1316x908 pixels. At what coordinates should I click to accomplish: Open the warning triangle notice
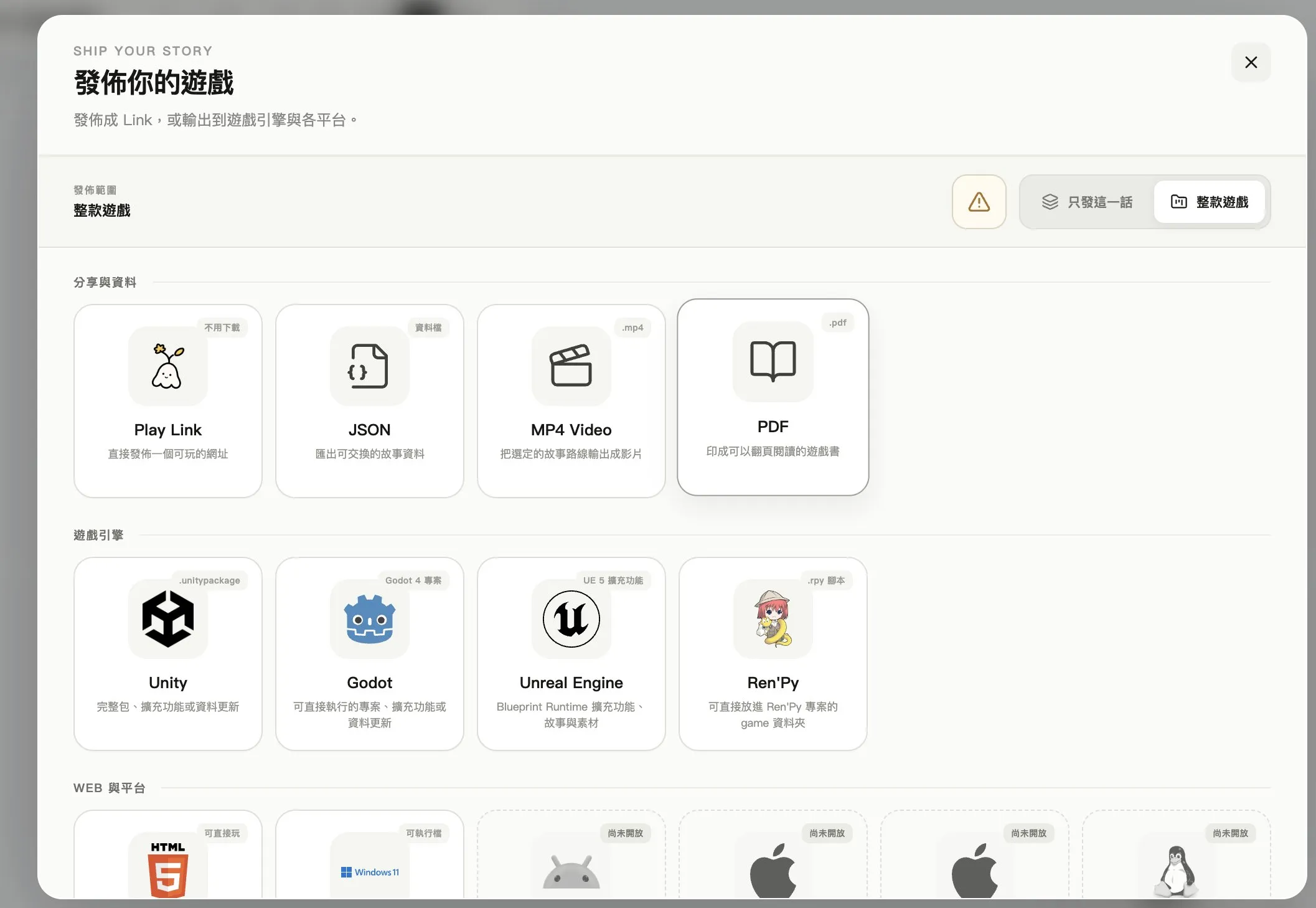point(979,202)
